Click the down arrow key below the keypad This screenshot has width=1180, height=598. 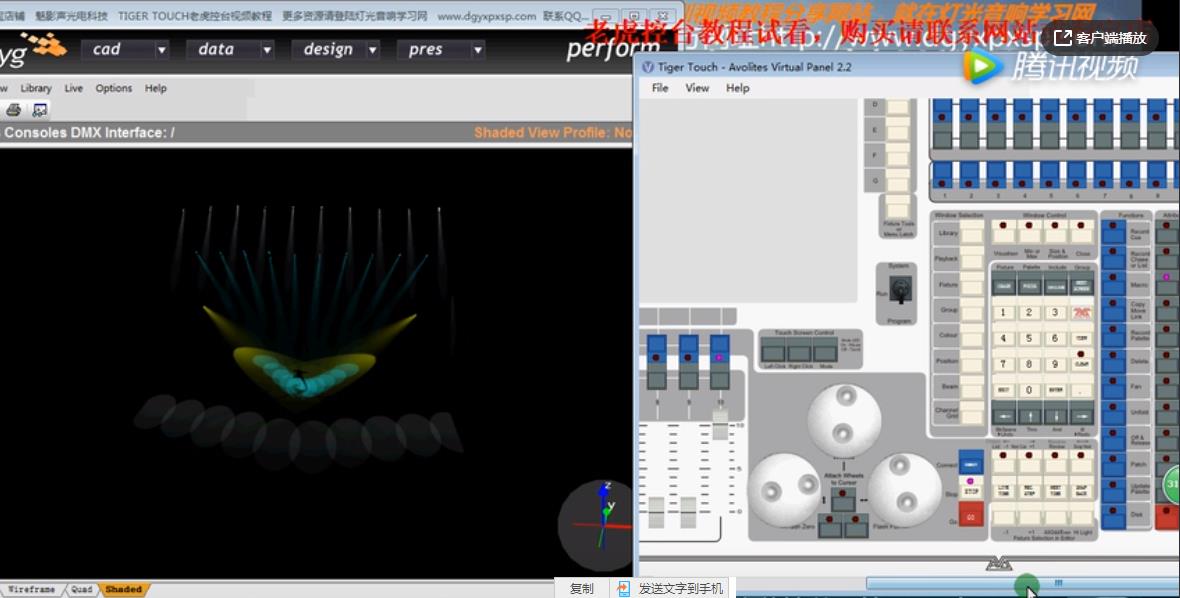1055,415
